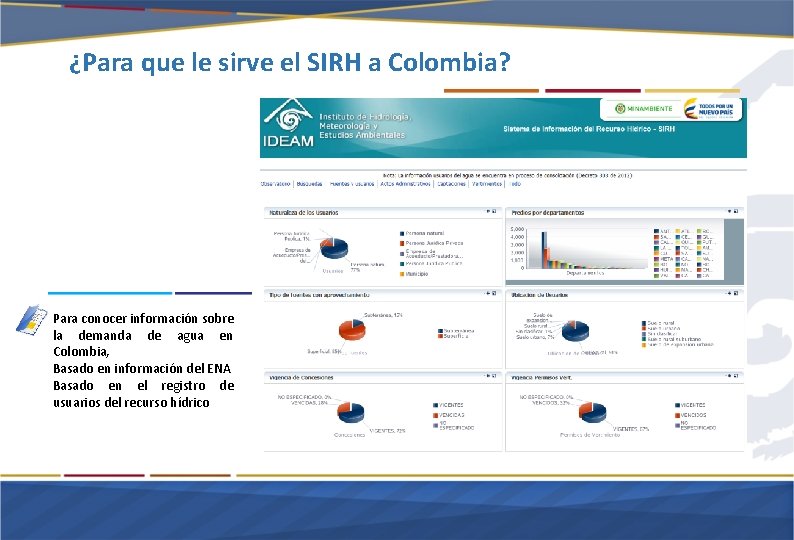Open the Ubicación de Usuarios panel menu arrow
The width and height of the screenshot is (794, 540).
click(x=730, y=293)
